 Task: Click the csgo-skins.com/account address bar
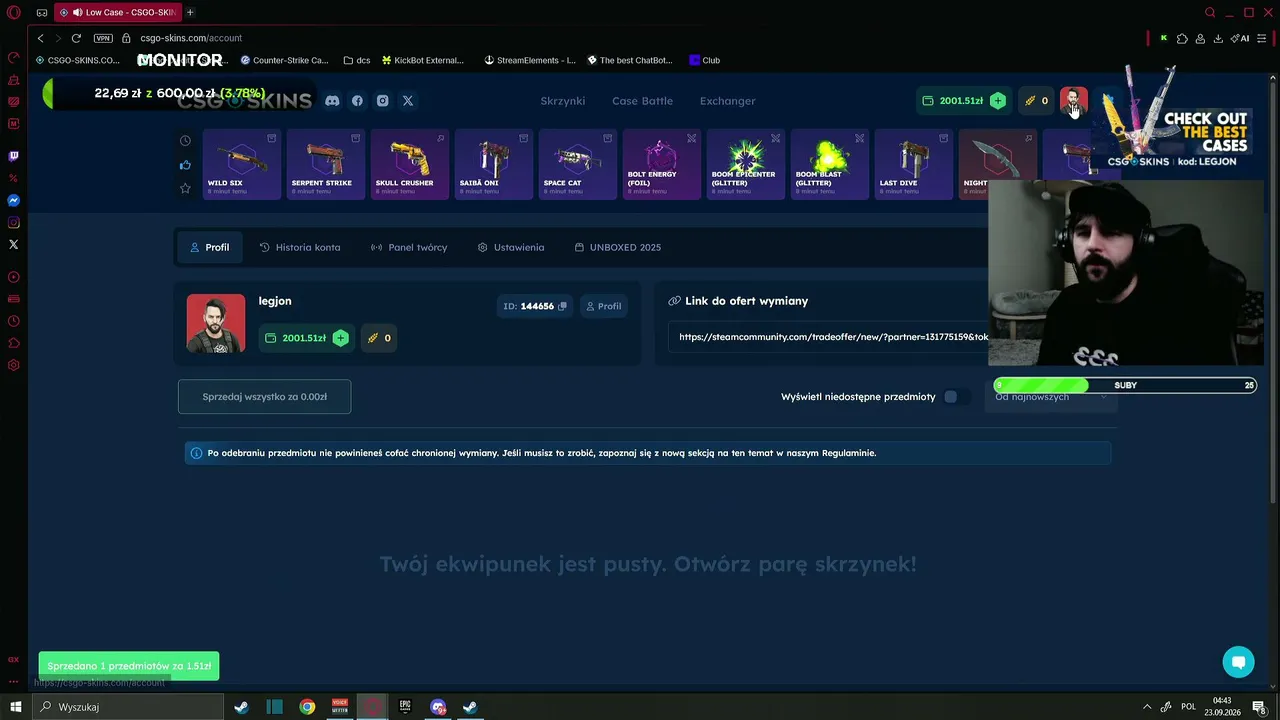coord(191,38)
